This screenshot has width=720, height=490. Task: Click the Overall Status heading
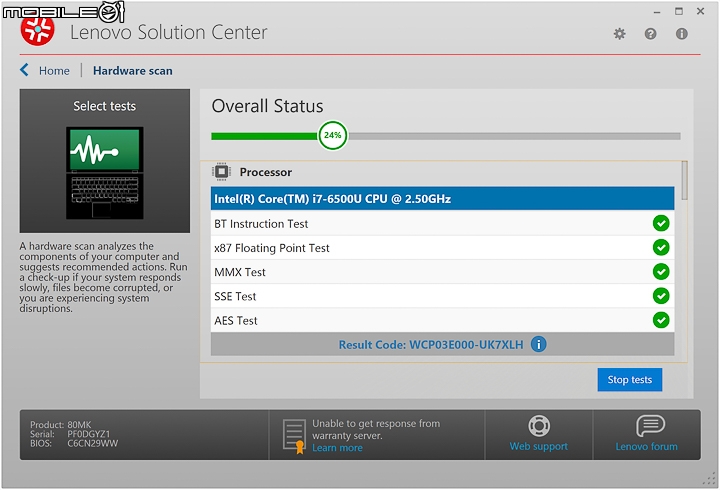click(267, 106)
